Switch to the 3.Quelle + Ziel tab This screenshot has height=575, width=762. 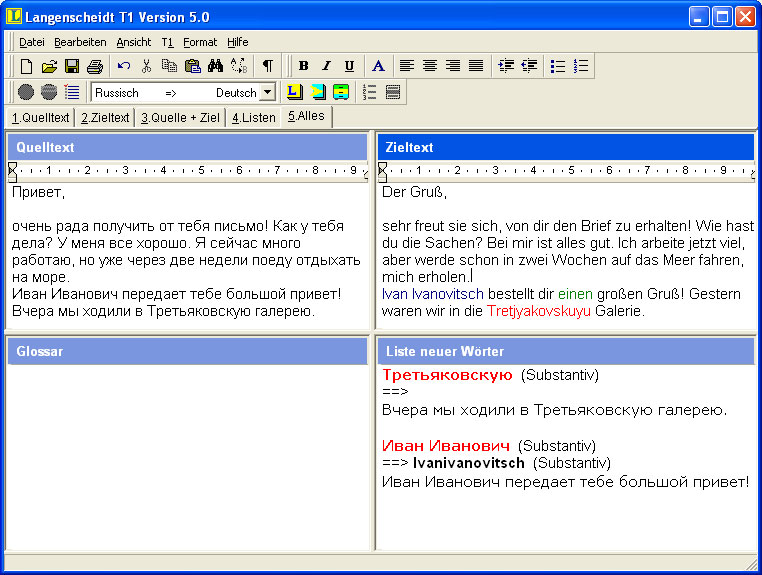180,118
